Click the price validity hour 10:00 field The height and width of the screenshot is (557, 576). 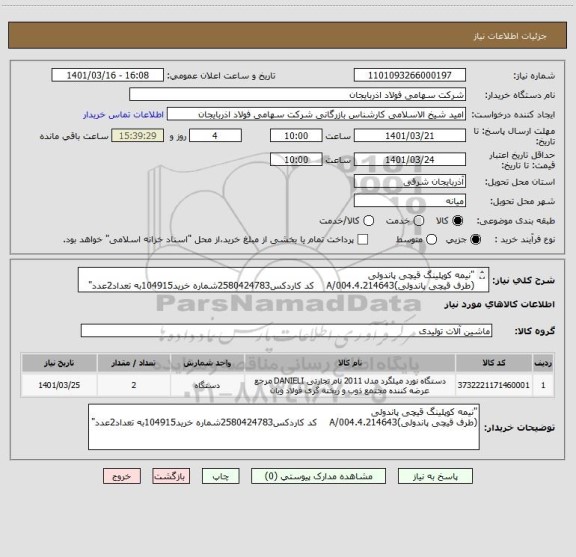(296, 159)
